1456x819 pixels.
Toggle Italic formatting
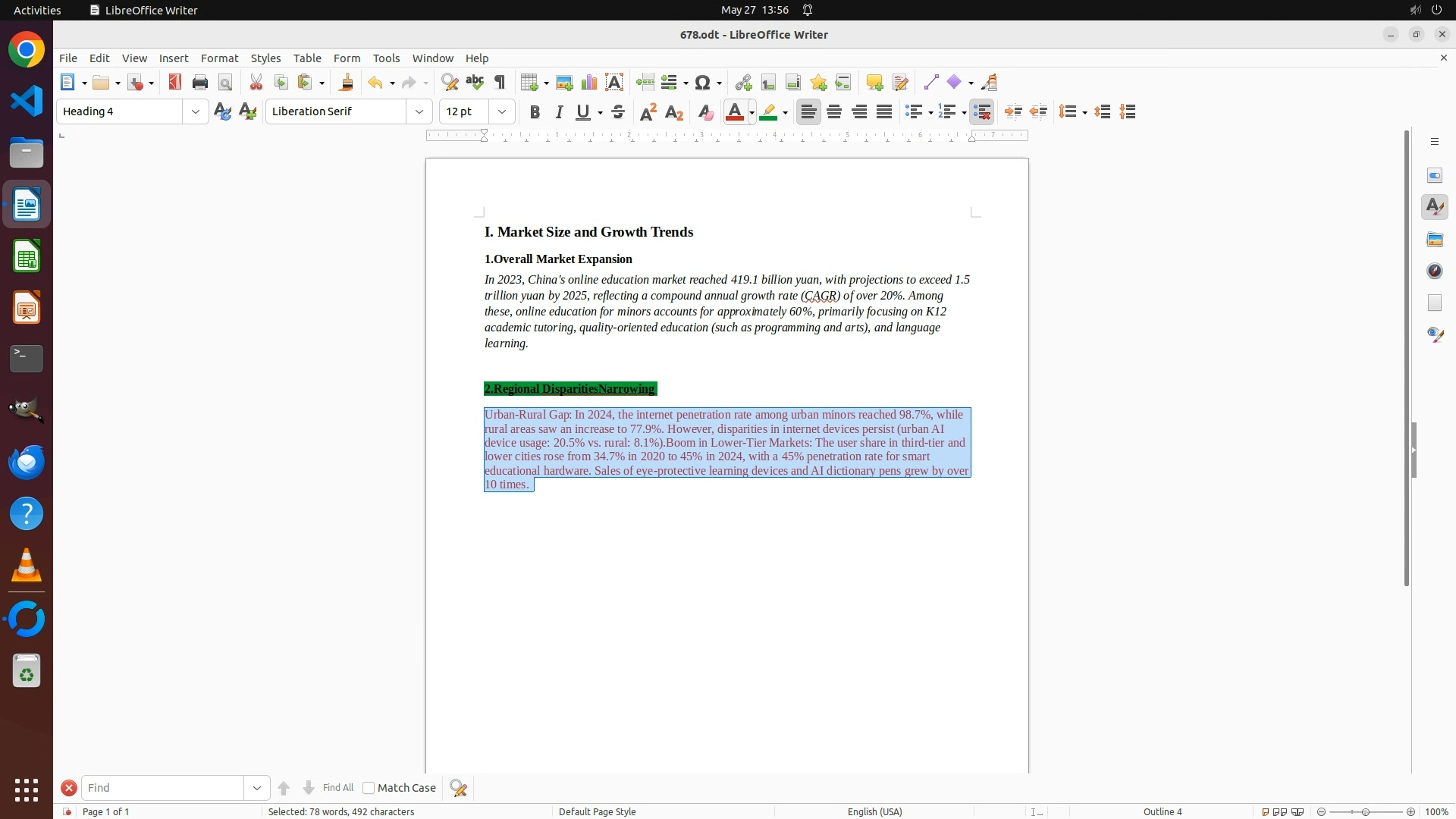click(560, 112)
